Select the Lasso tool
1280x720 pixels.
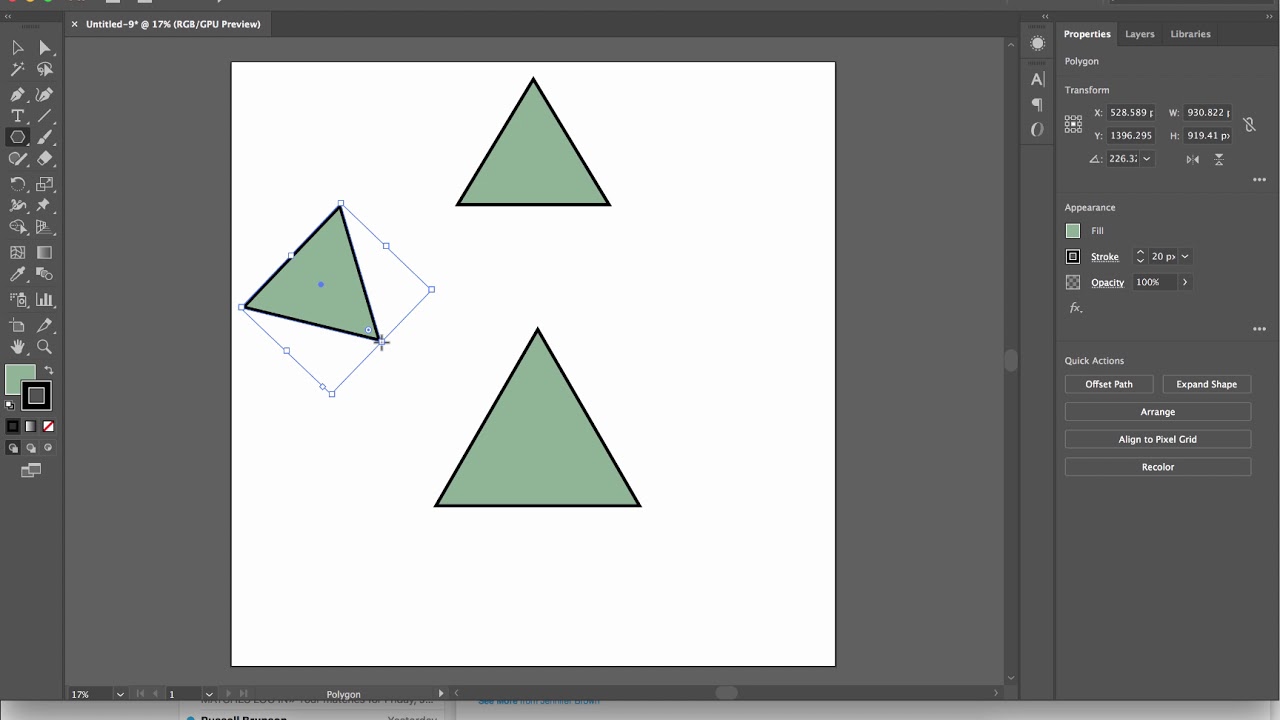[x=45, y=70]
